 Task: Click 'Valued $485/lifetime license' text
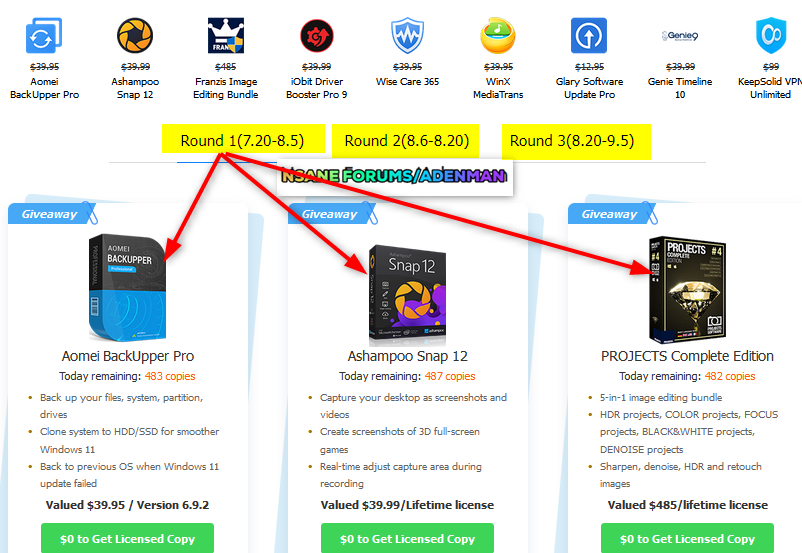(x=687, y=505)
